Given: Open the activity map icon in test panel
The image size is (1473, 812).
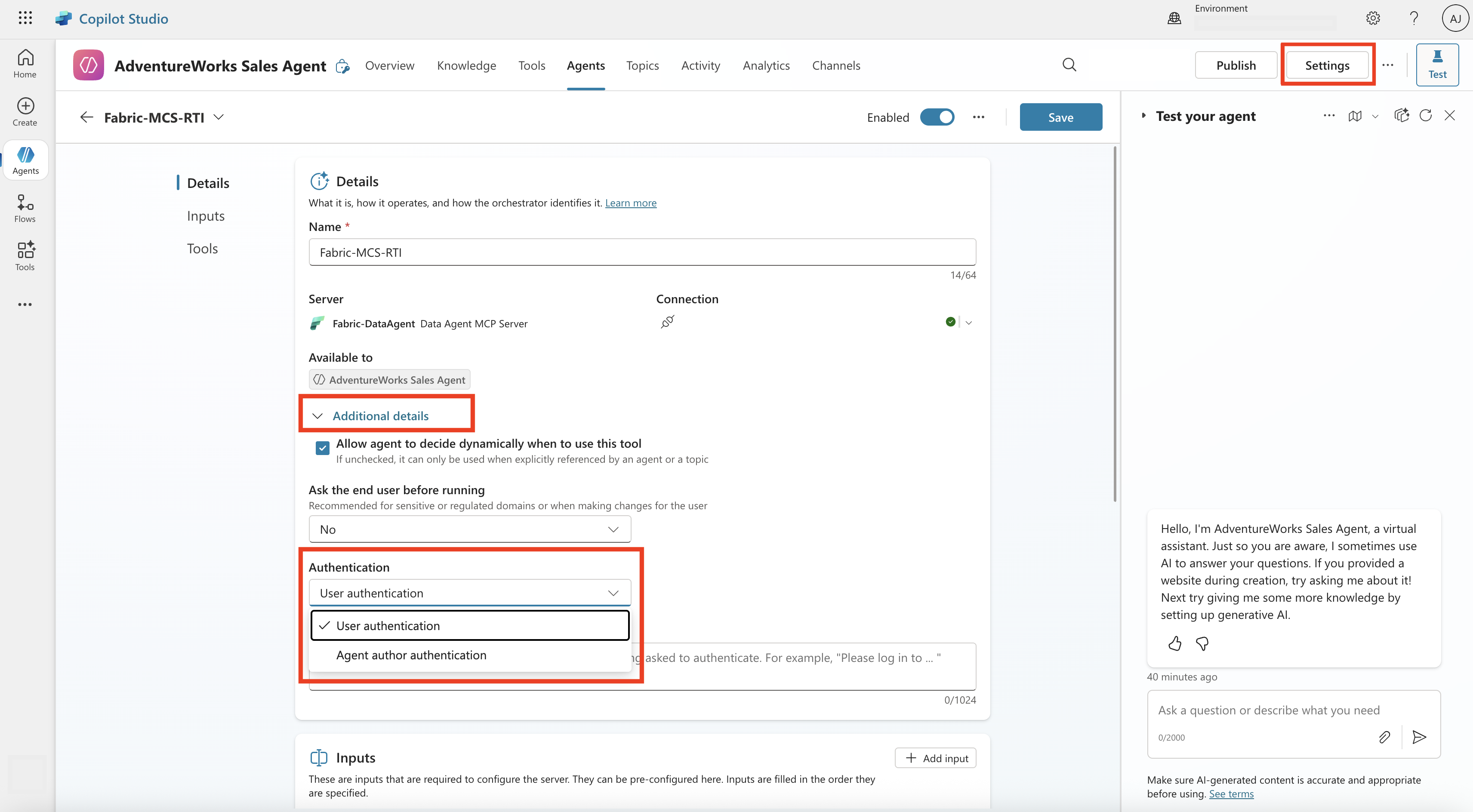Looking at the screenshot, I should click(x=1355, y=116).
